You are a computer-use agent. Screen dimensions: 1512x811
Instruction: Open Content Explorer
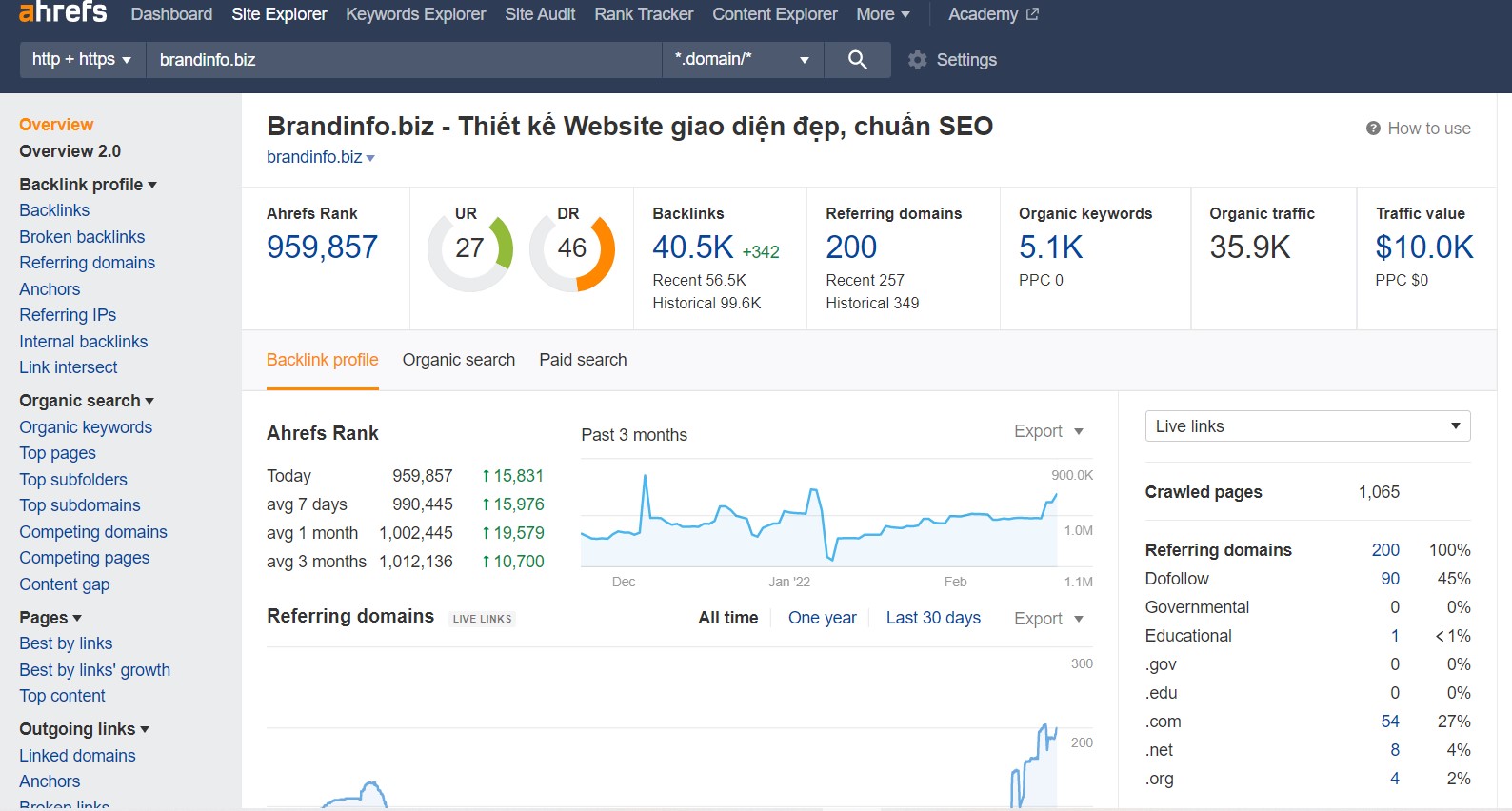[x=775, y=14]
